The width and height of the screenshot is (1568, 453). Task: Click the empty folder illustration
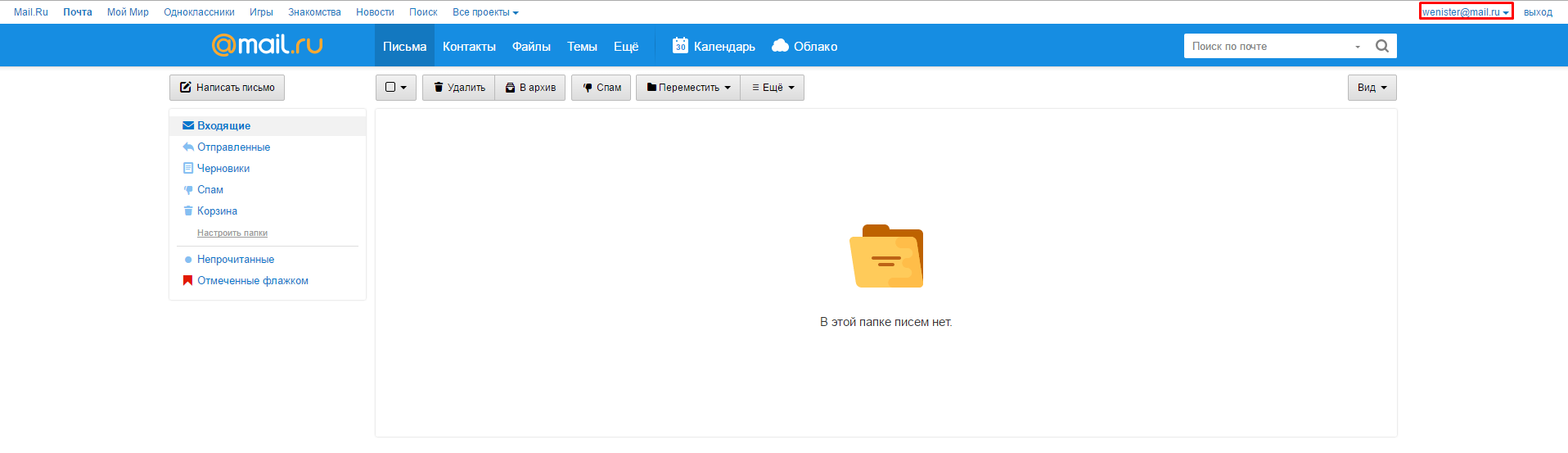coord(886,256)
